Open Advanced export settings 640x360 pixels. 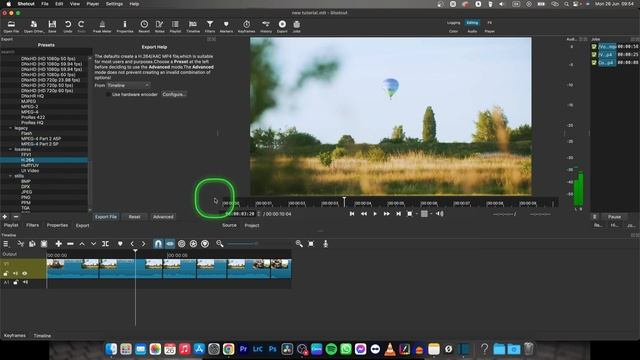(x=163, y=217)
